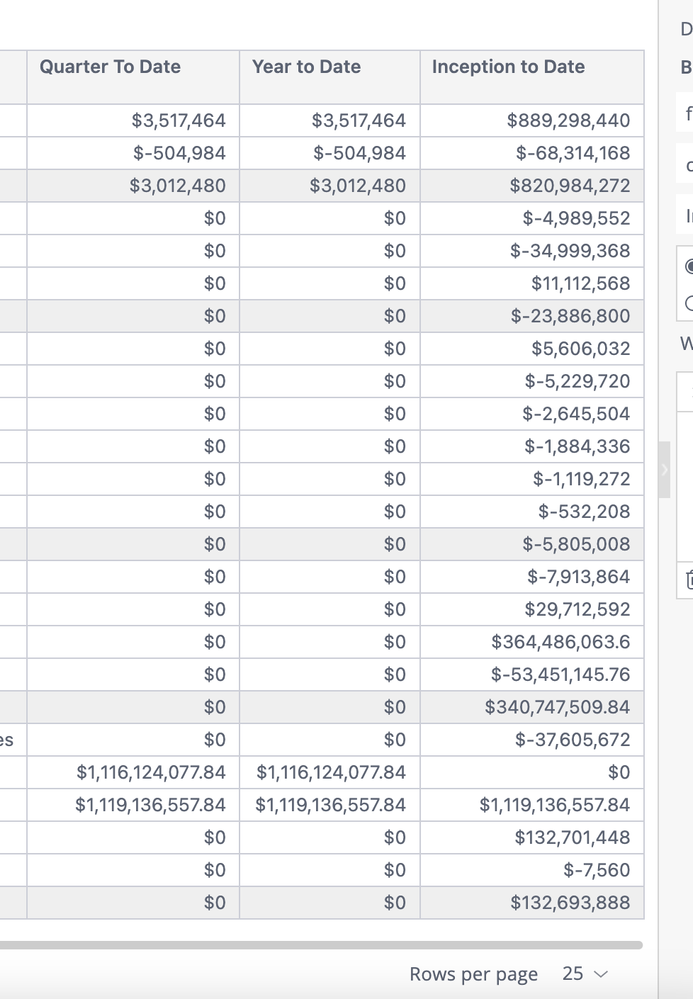Select the $889,298,440 cell
Image resolution: width=693 pixels, height=999 pixels.
[568, 121]
